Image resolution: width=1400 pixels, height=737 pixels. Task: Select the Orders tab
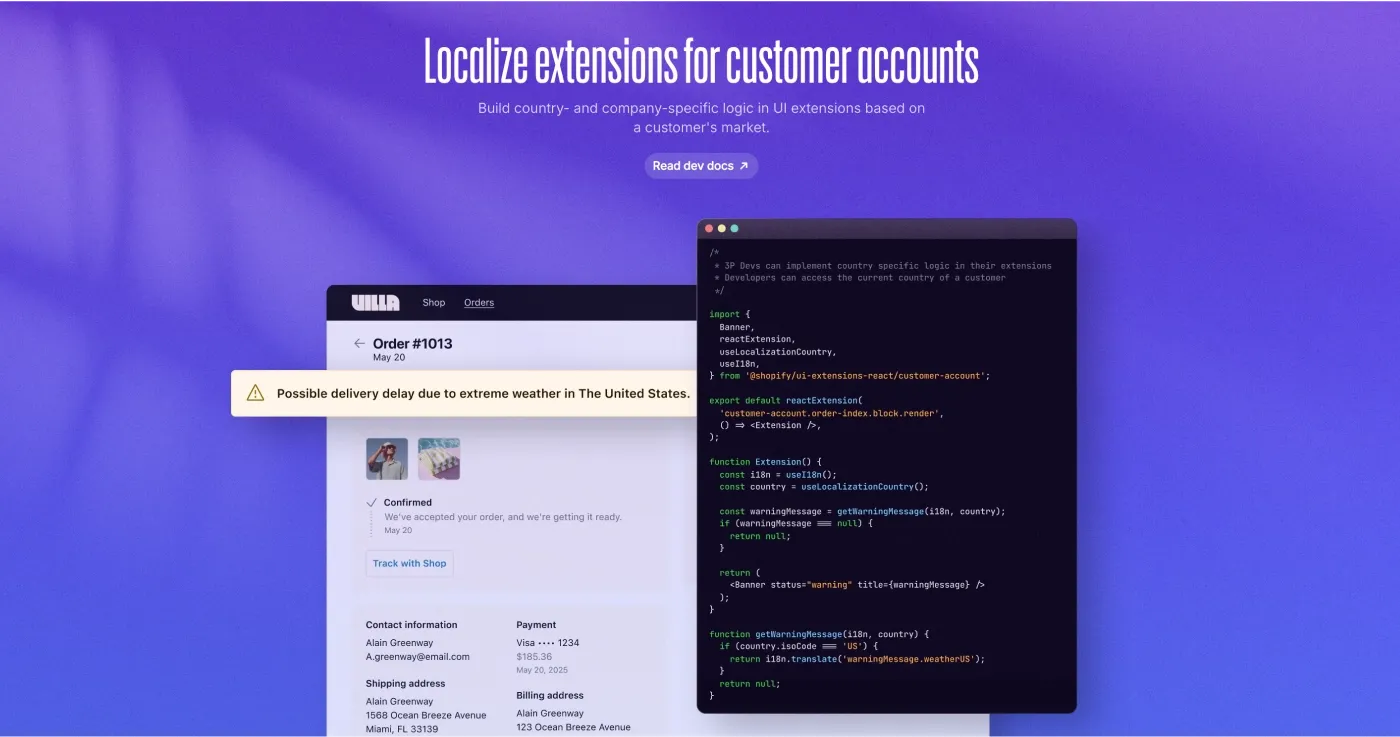(479, 302)
